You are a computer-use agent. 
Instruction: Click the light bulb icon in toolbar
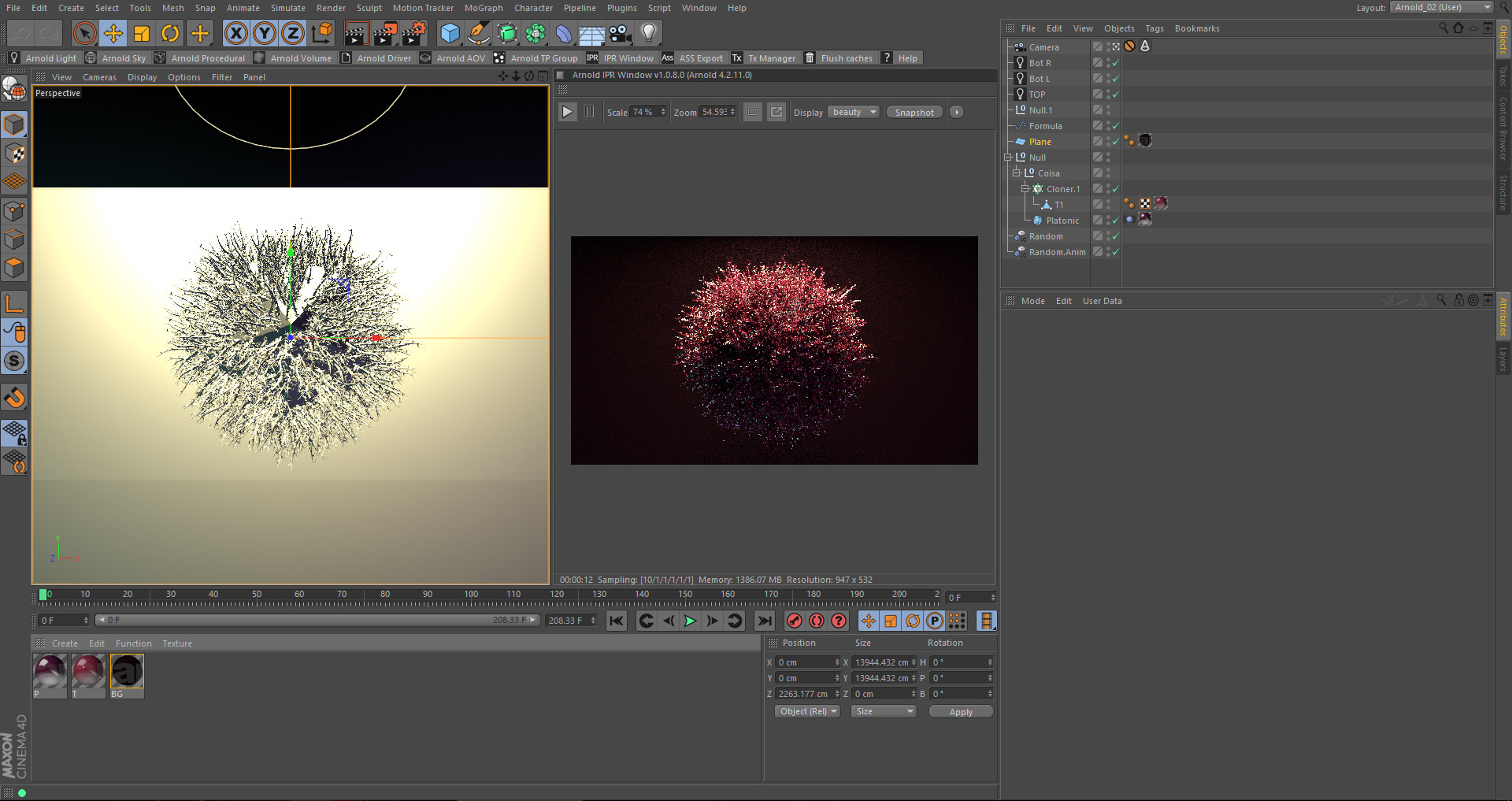(x=648, y=33)
